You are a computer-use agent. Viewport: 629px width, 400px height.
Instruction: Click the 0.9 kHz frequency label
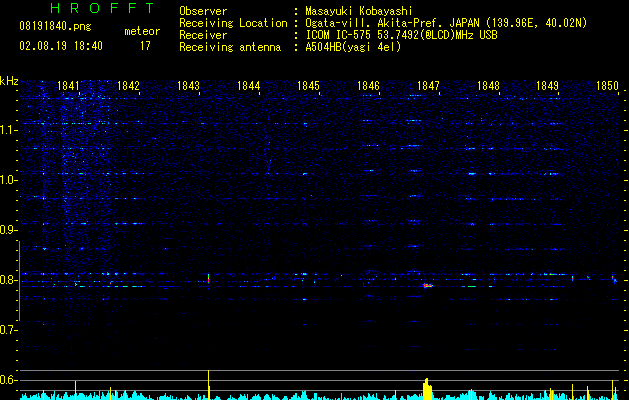pyautogui.click(x=9, y=230)
